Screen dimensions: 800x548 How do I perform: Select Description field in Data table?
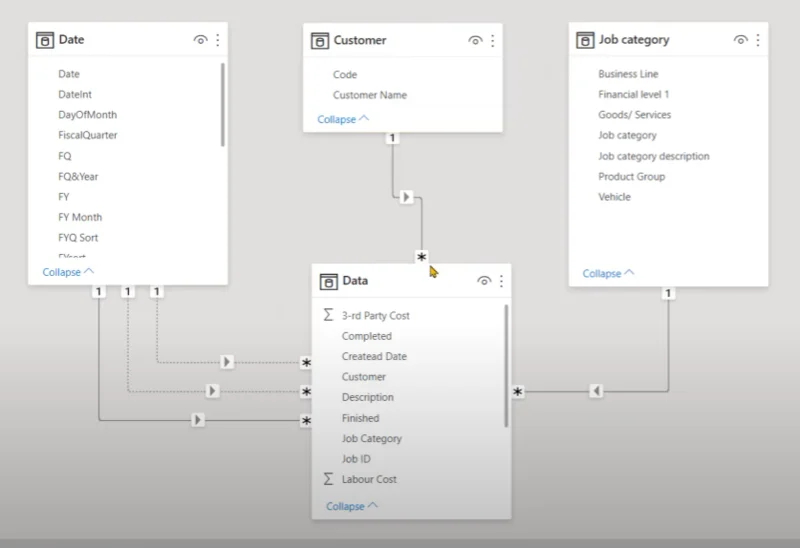(x=368, y=397)
